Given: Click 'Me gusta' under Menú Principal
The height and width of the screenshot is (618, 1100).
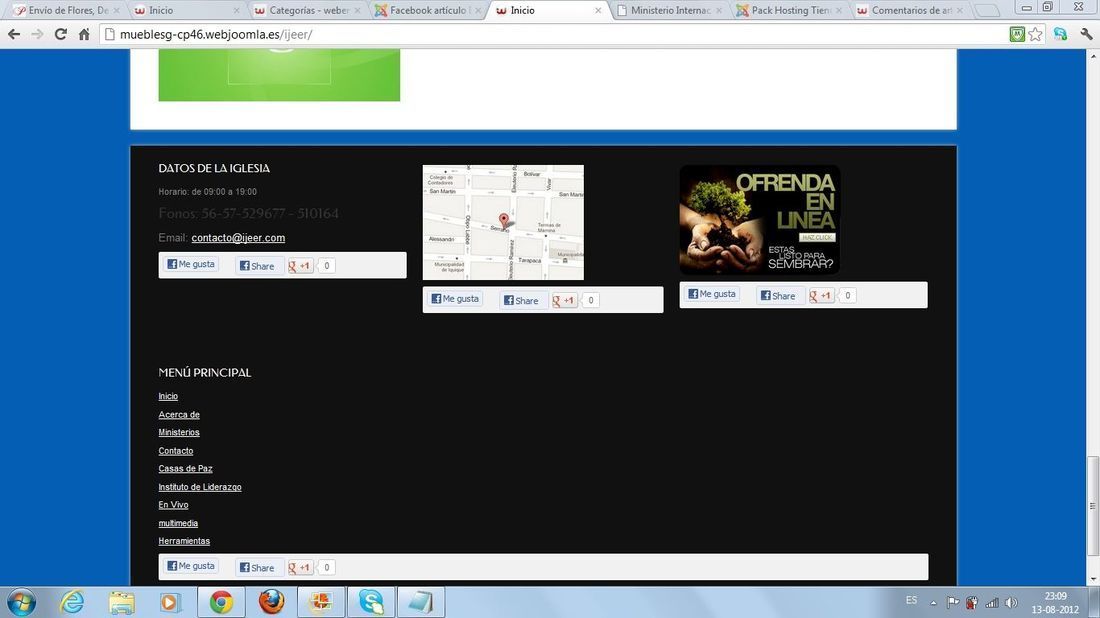Looking at the screenshot, I should point(191,566).
